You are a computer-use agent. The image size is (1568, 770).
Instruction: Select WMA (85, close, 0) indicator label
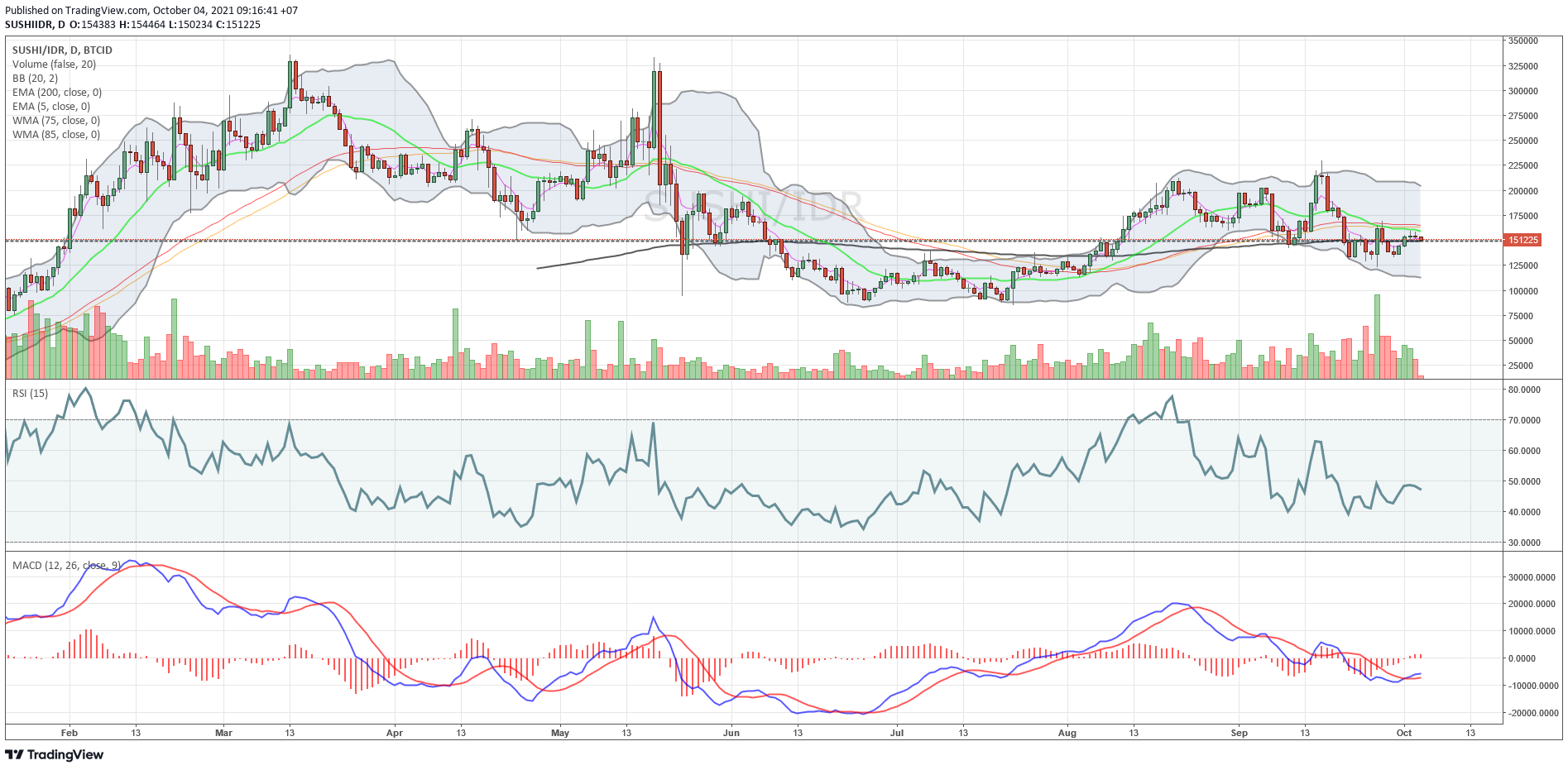pos(56,135)
